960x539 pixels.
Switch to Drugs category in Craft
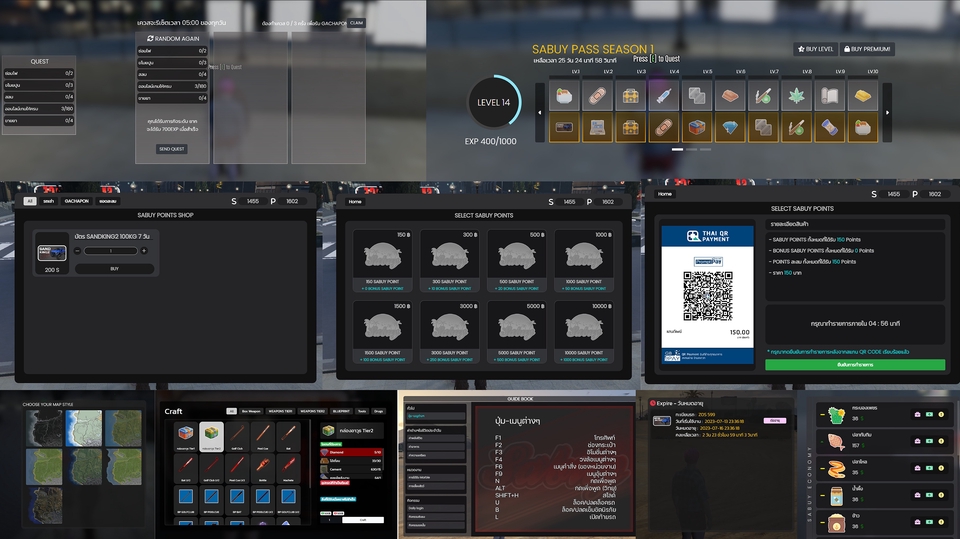pyautogui.click(x=378, y=411)
